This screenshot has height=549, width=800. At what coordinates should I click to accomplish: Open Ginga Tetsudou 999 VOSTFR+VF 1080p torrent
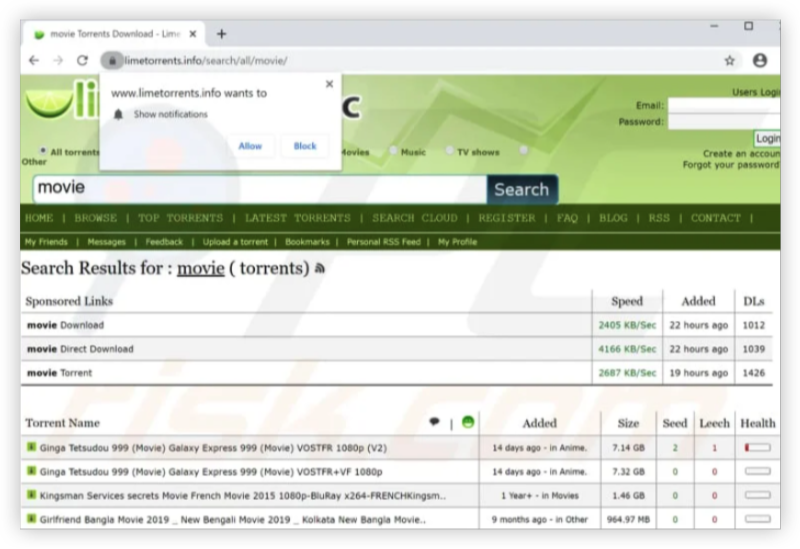[211, 472]
